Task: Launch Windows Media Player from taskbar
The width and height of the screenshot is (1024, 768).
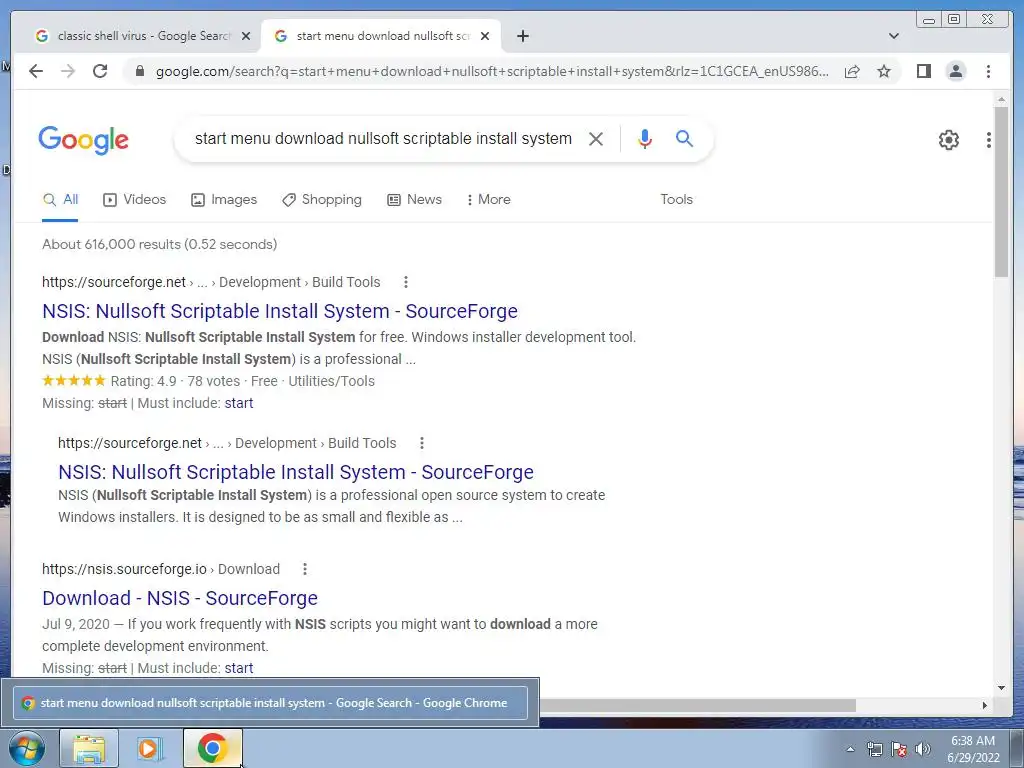Action: tap(150, 748)
